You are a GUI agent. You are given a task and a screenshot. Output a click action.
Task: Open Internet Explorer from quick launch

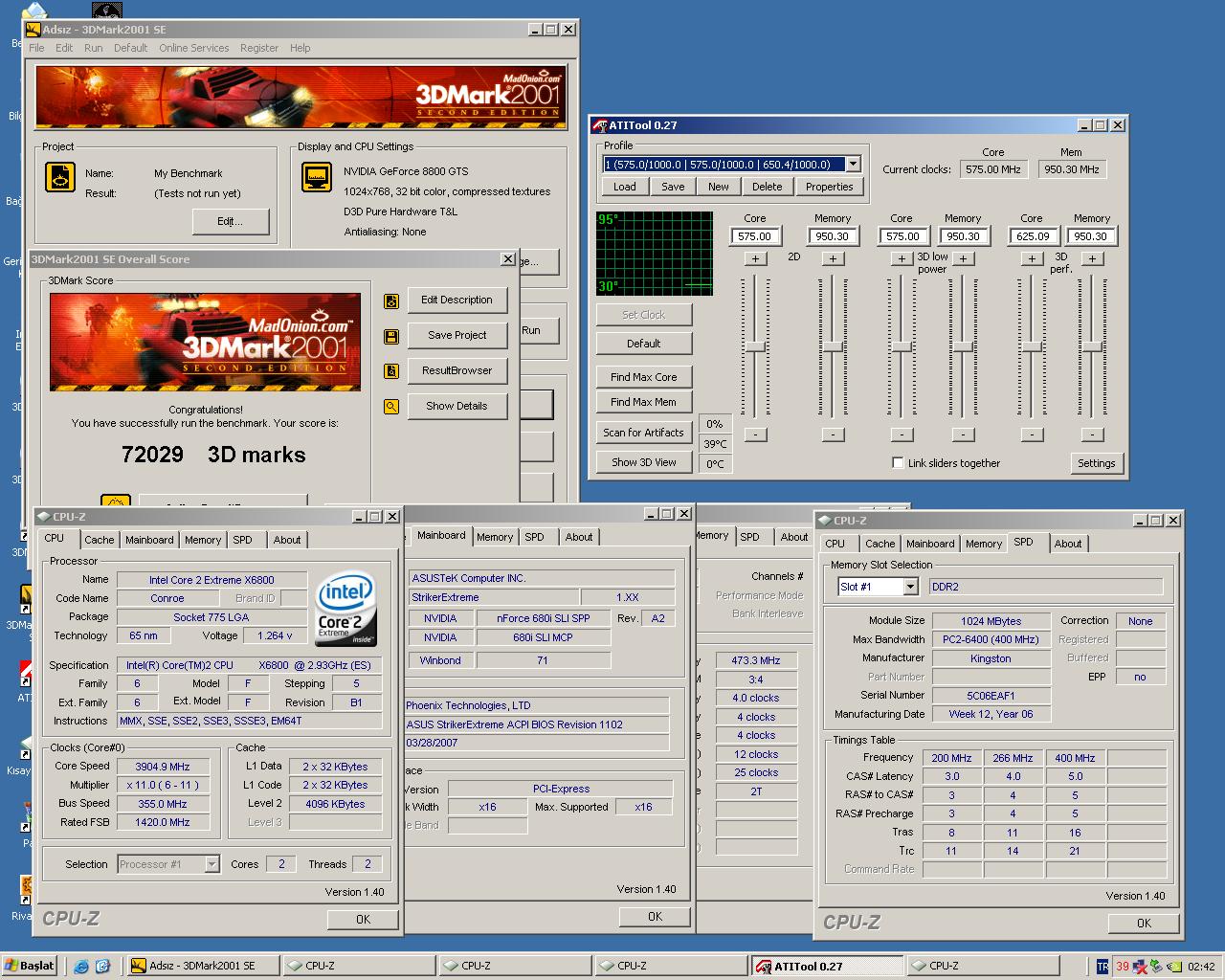[81, 966]
